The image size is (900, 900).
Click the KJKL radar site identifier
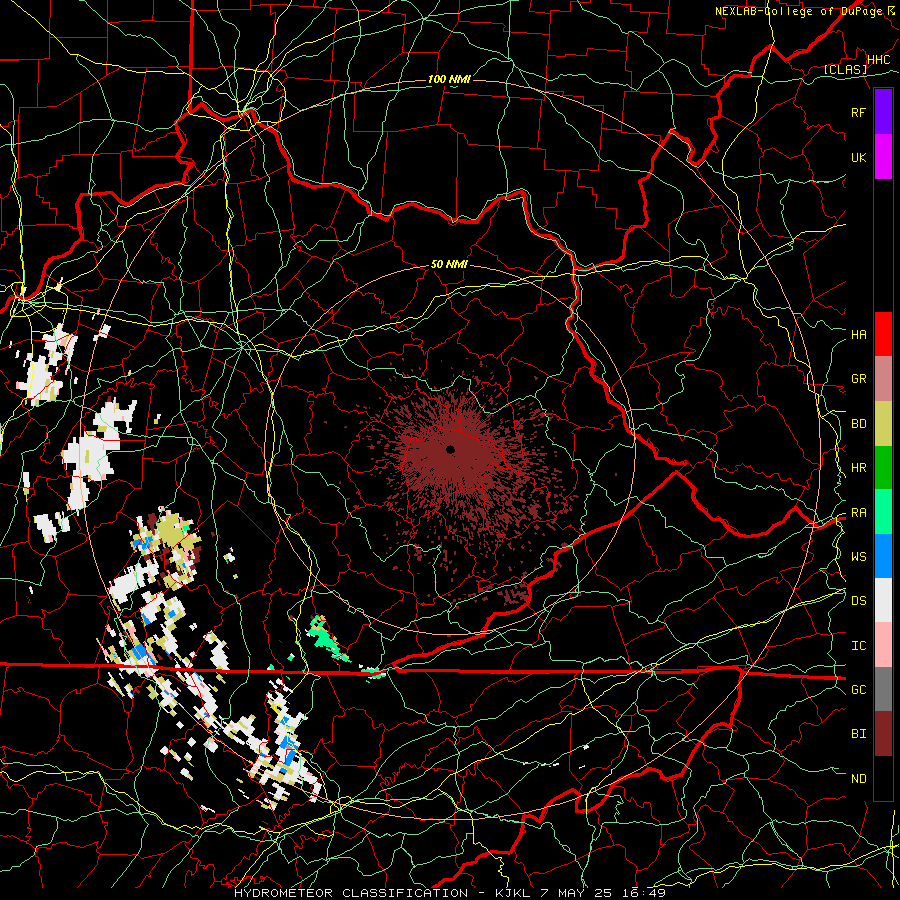click(x=514, y=893)
